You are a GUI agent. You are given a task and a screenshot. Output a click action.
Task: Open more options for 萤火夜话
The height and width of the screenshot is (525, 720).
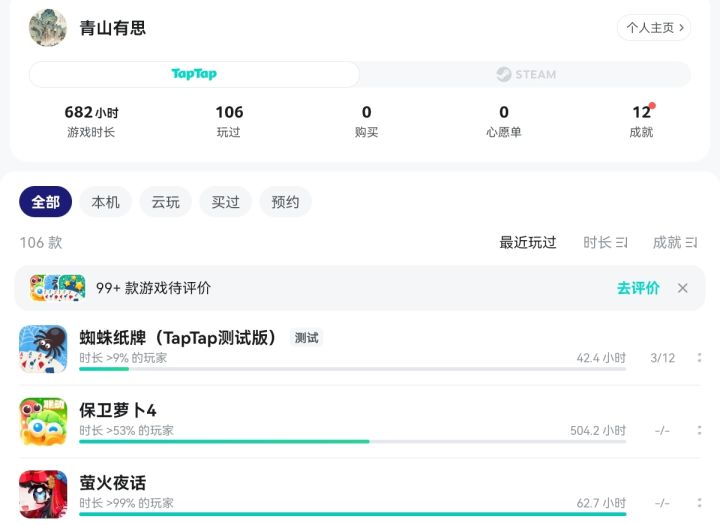[x=699, y=503]
